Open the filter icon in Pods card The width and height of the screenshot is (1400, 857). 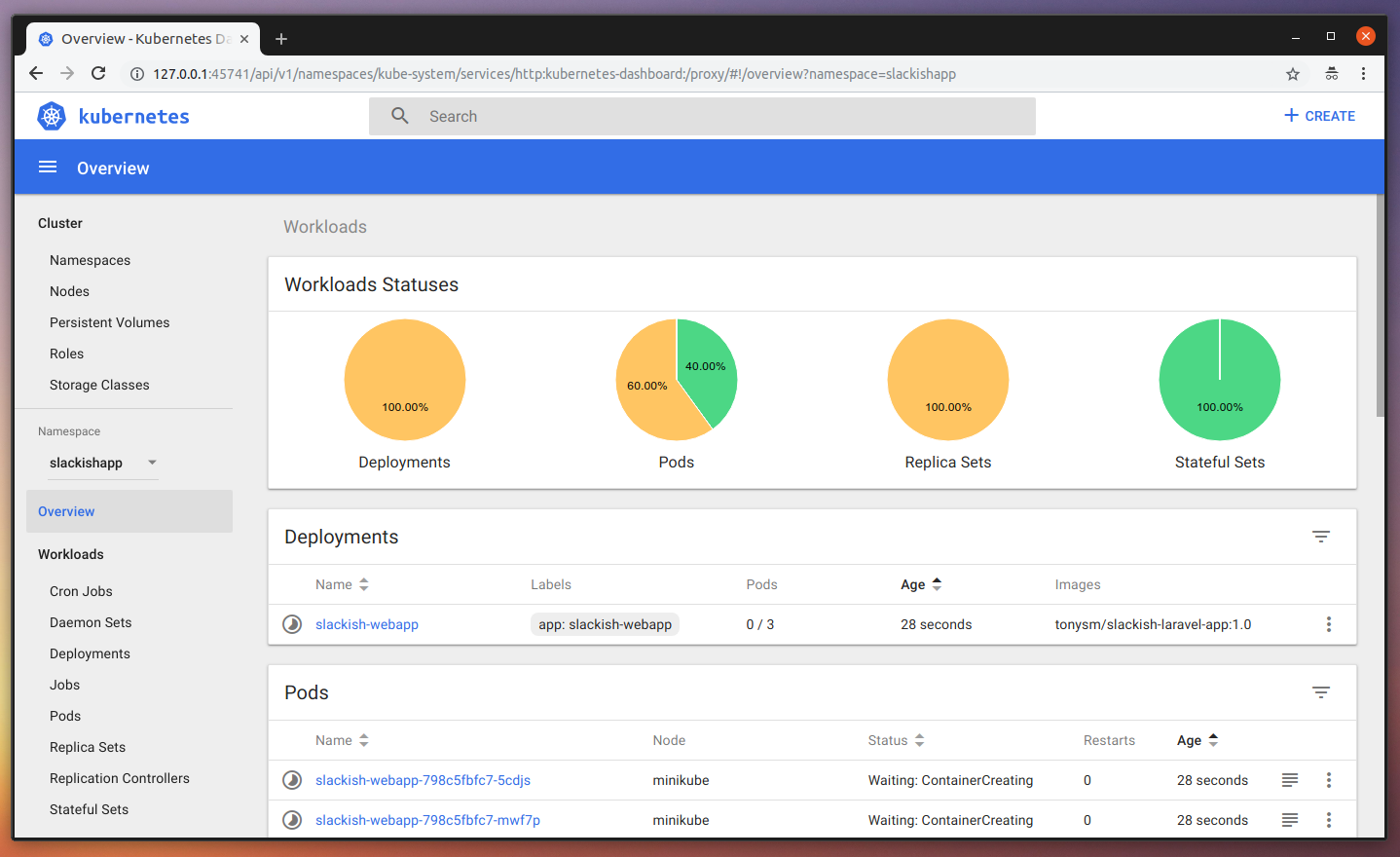point(1321,692)
